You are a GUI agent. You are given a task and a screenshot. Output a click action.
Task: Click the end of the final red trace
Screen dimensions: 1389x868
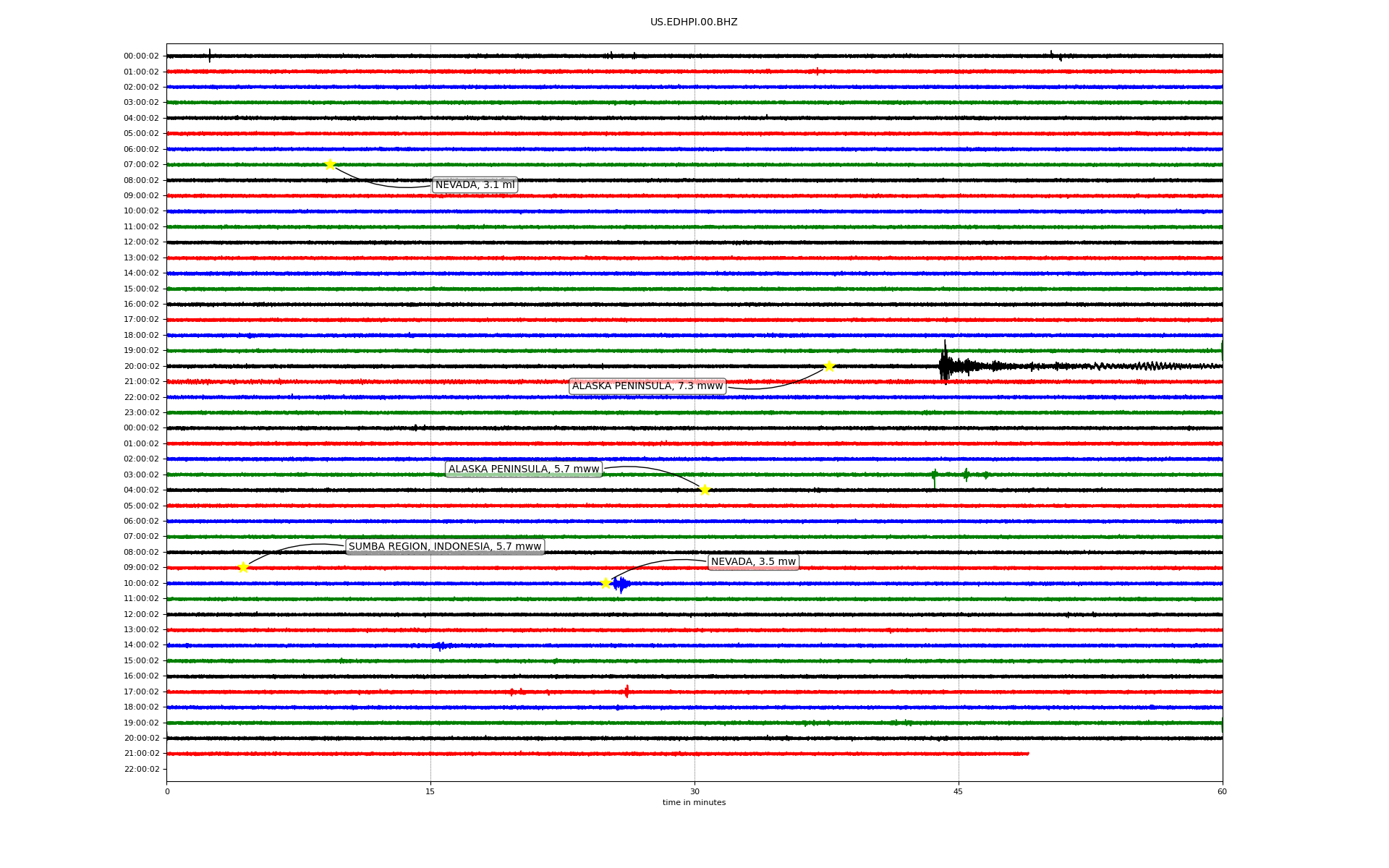coord(1027,754)
